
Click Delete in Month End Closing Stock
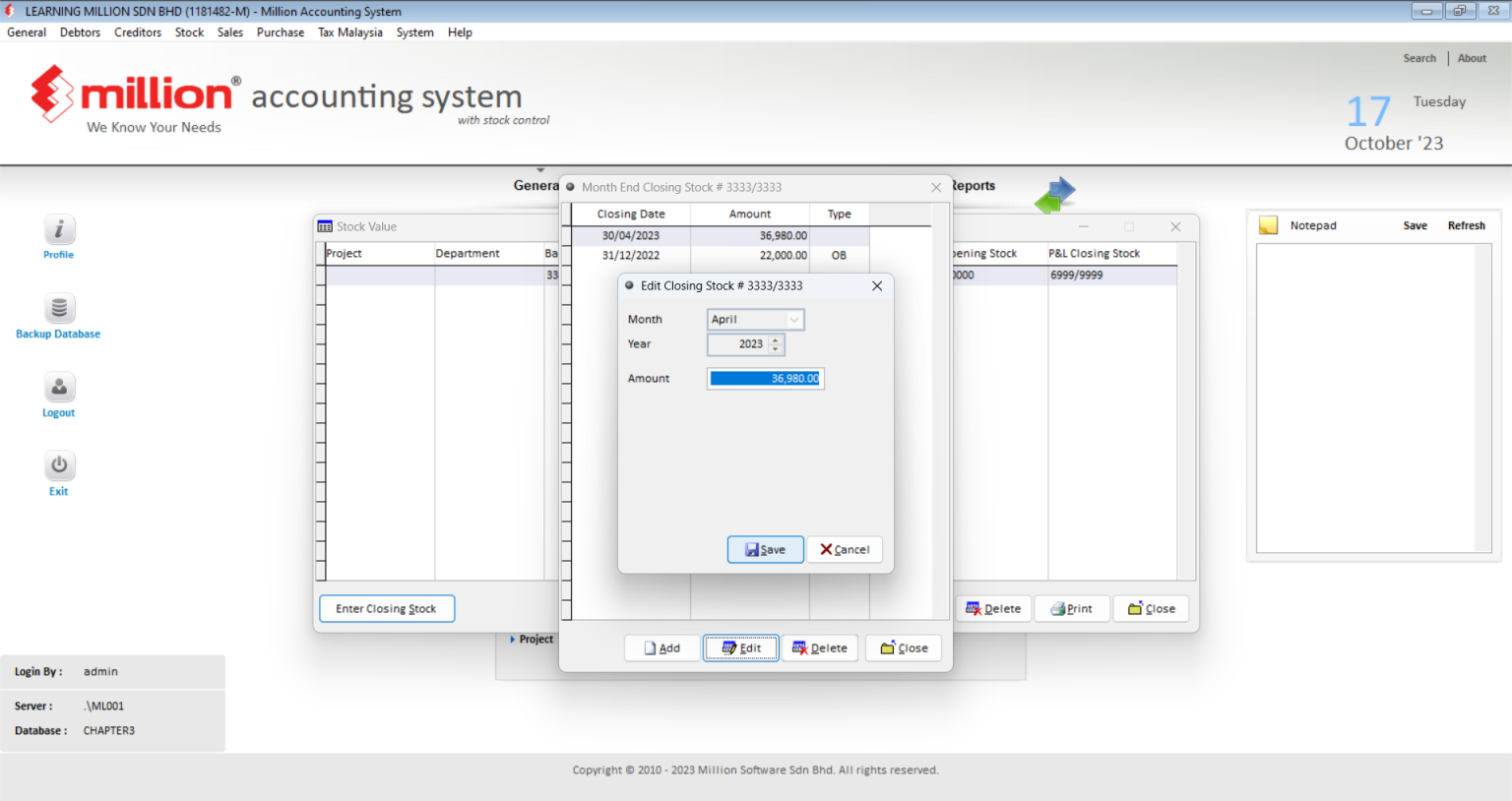coord(820,648)
